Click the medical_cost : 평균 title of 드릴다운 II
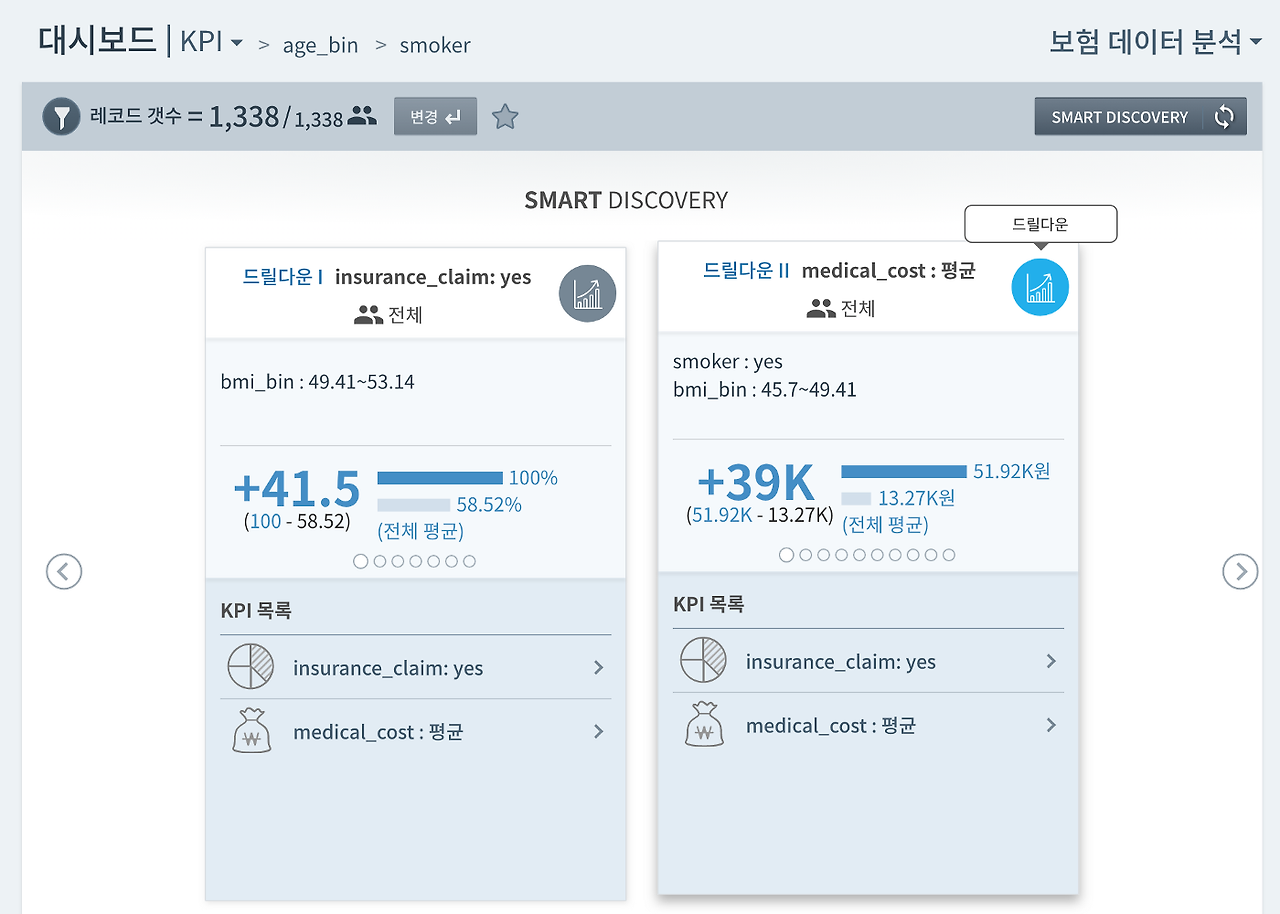Viewport: 1280px width, 914px height. tap(888, 270)
